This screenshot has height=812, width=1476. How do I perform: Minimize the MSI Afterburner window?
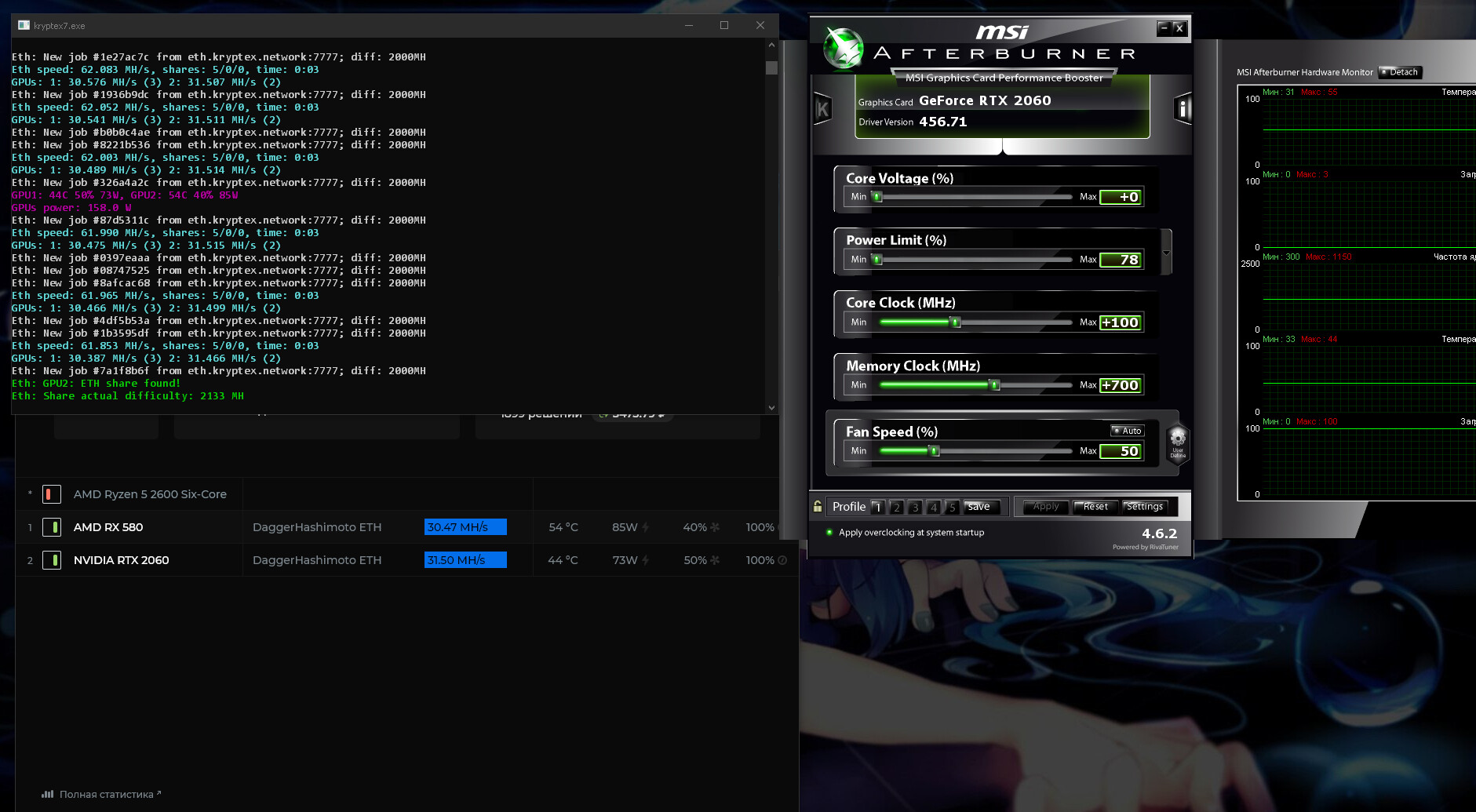click(x=1163, y=28)
